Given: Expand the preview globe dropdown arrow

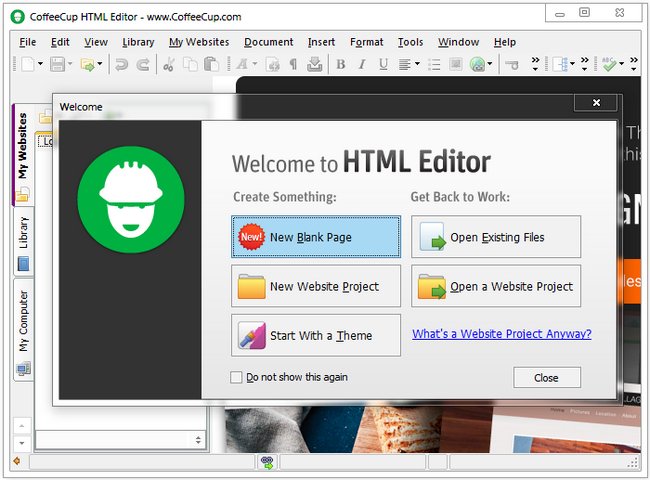Looking at the screenshot, I should [490, 64].
